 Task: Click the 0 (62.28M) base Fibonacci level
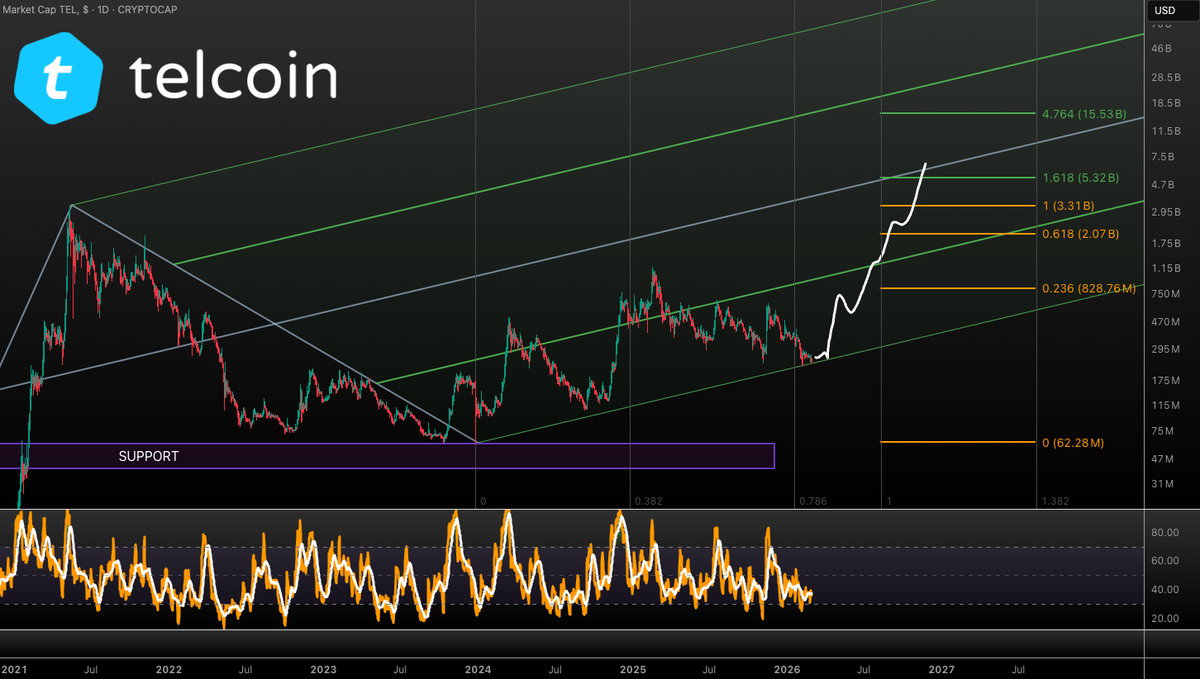(1073, 441)
